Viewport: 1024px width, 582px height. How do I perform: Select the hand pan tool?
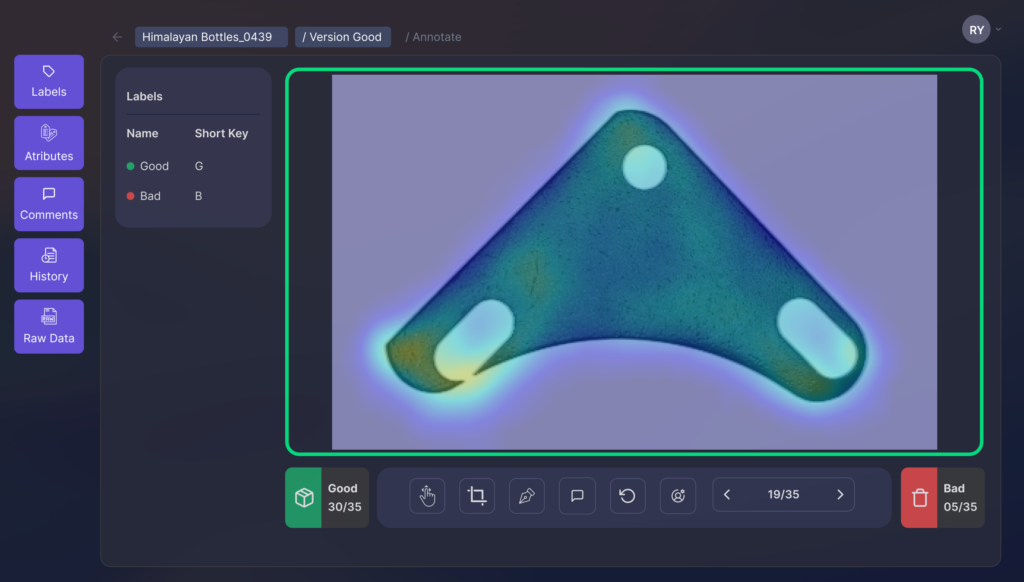click(x=427, y=496)
